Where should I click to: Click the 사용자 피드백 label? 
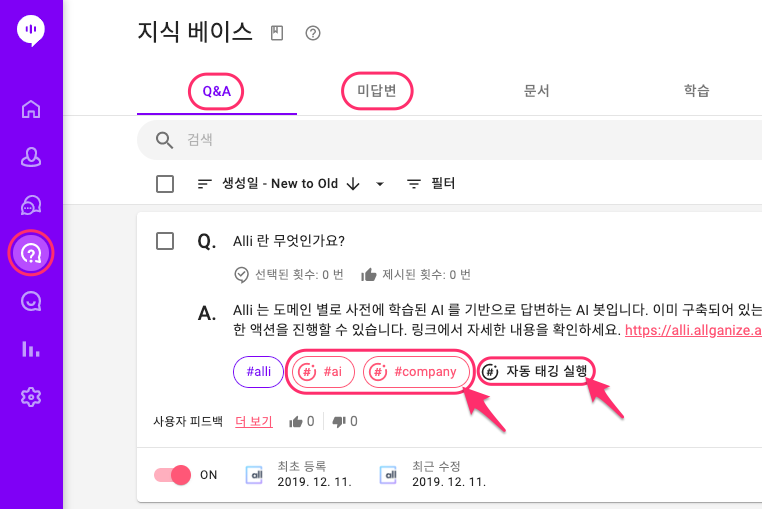click(x=188, y=421)
